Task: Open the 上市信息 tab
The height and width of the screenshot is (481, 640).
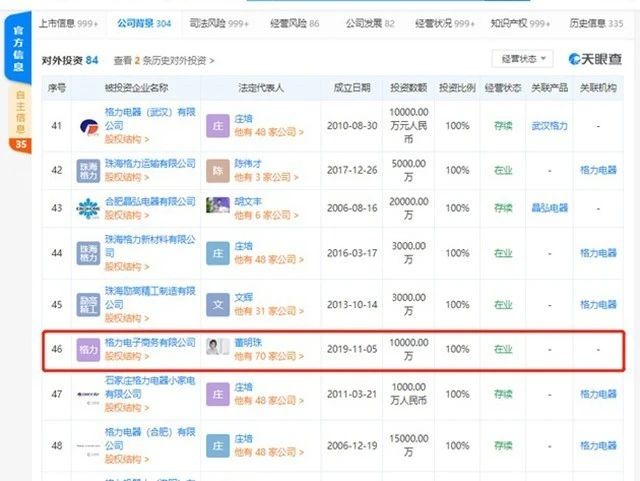Action: pyautogui.click(x=68, y=23)
